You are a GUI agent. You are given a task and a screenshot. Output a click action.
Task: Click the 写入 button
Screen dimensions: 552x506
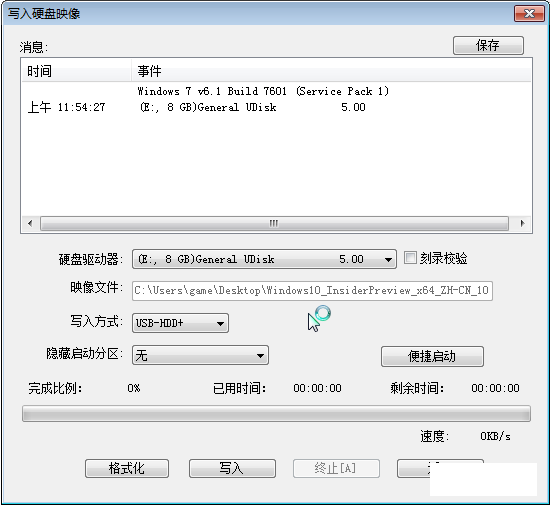(x=232, y=468)
